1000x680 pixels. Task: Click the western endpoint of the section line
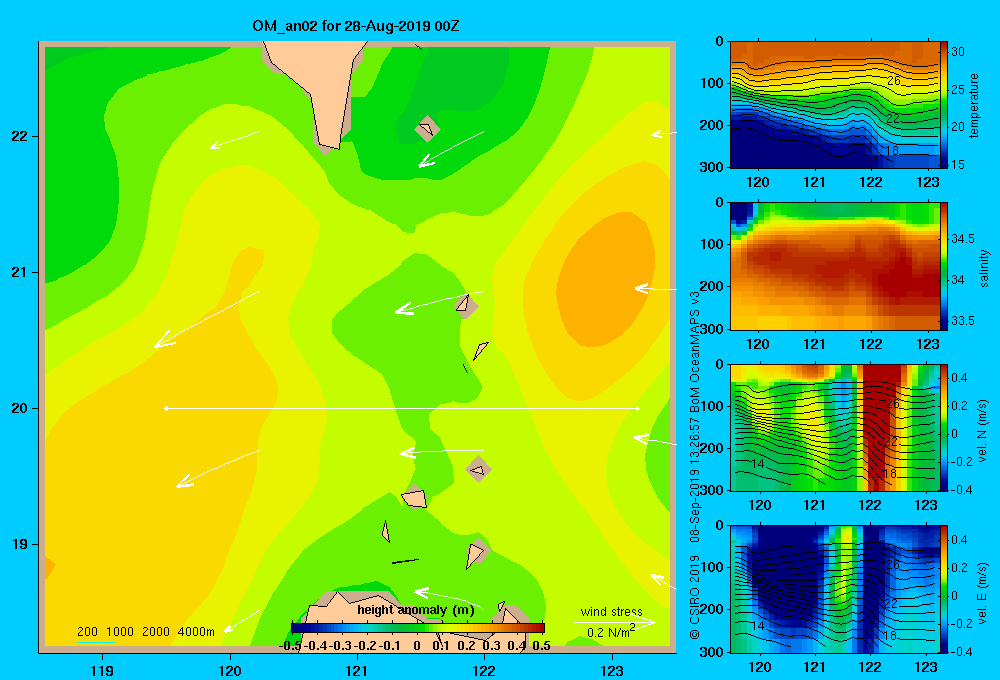pyautogui.click(x=166, y=408)
